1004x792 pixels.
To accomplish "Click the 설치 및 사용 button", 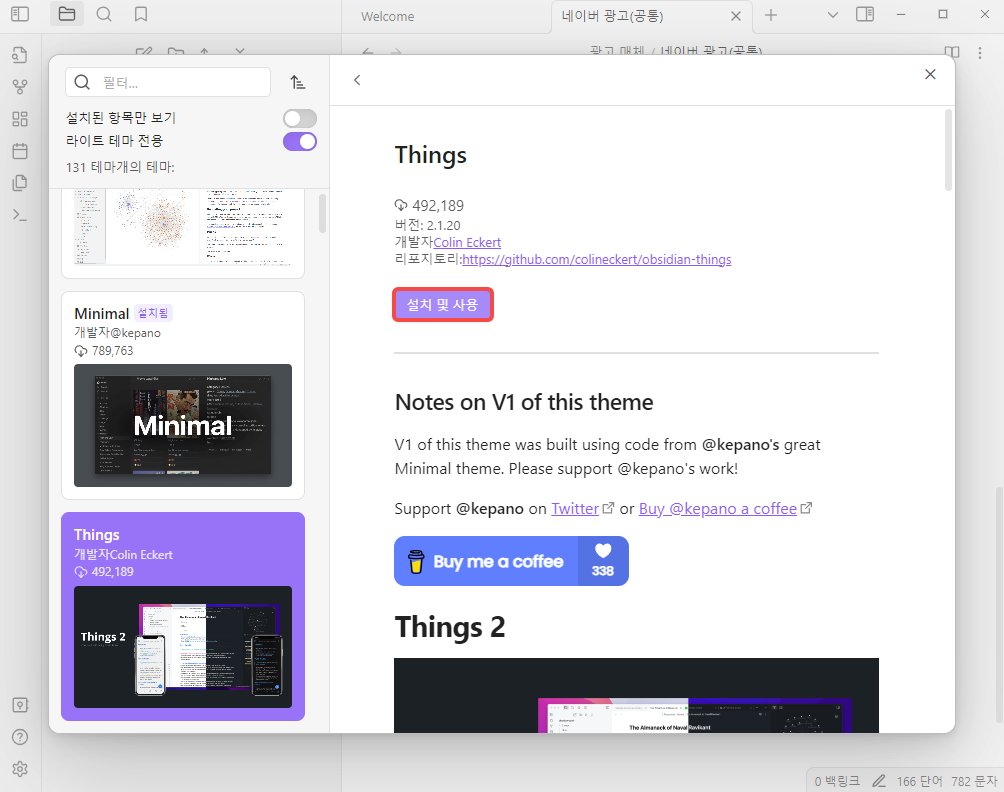I will [442, 305].
